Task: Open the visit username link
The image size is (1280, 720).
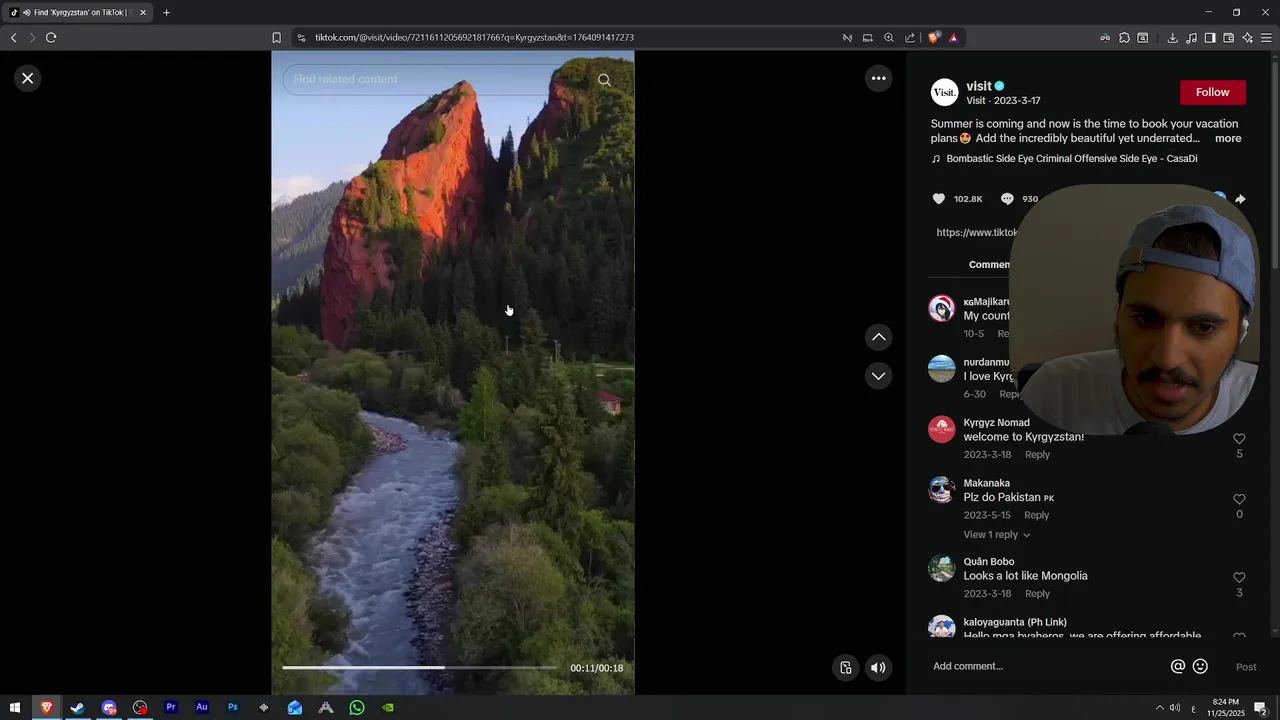Action: pyautogui.click(x=978, y=86)
